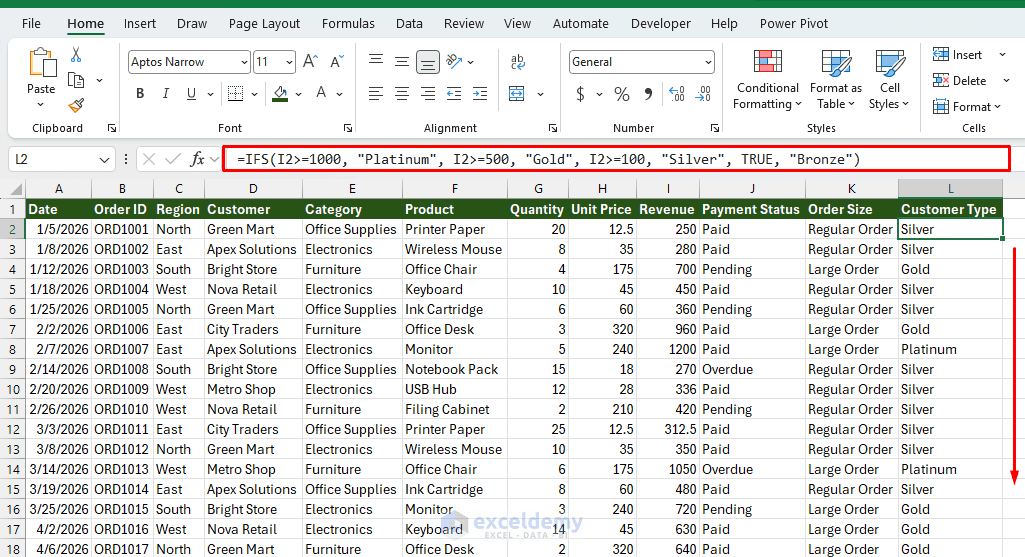This screenshot has width=1025, height=557.
Task: Align text right
Action: [x=428, y=93]
